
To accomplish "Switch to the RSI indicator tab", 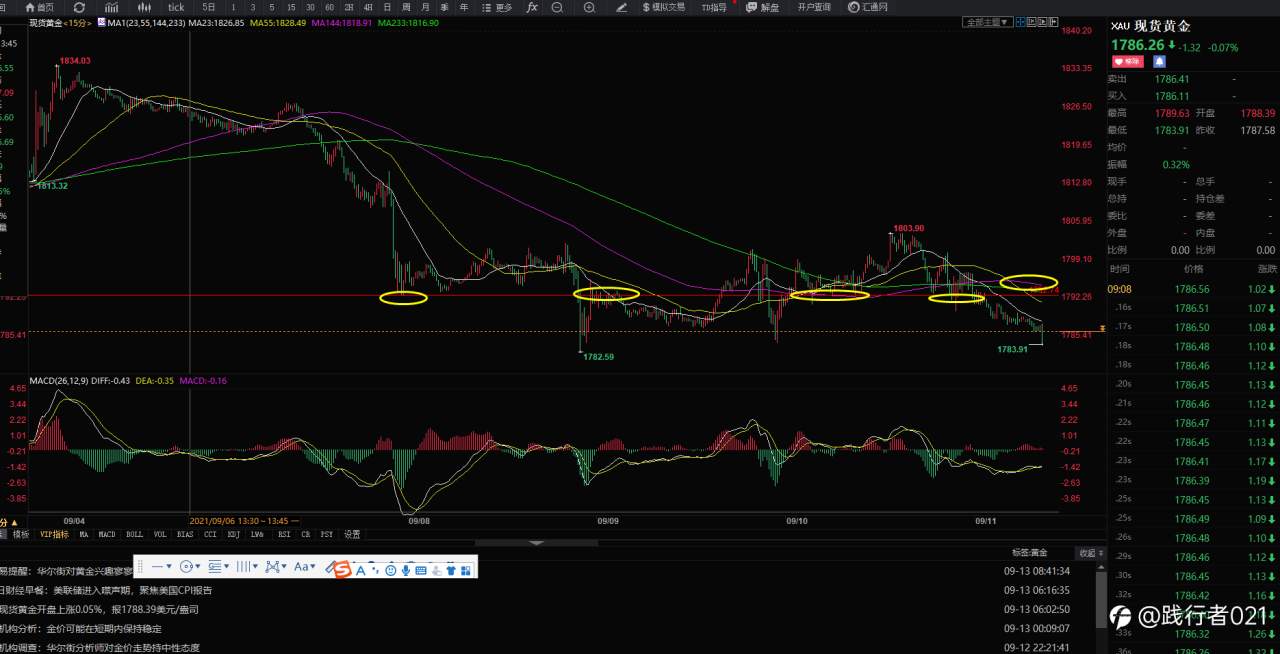I will coord(284,534).
